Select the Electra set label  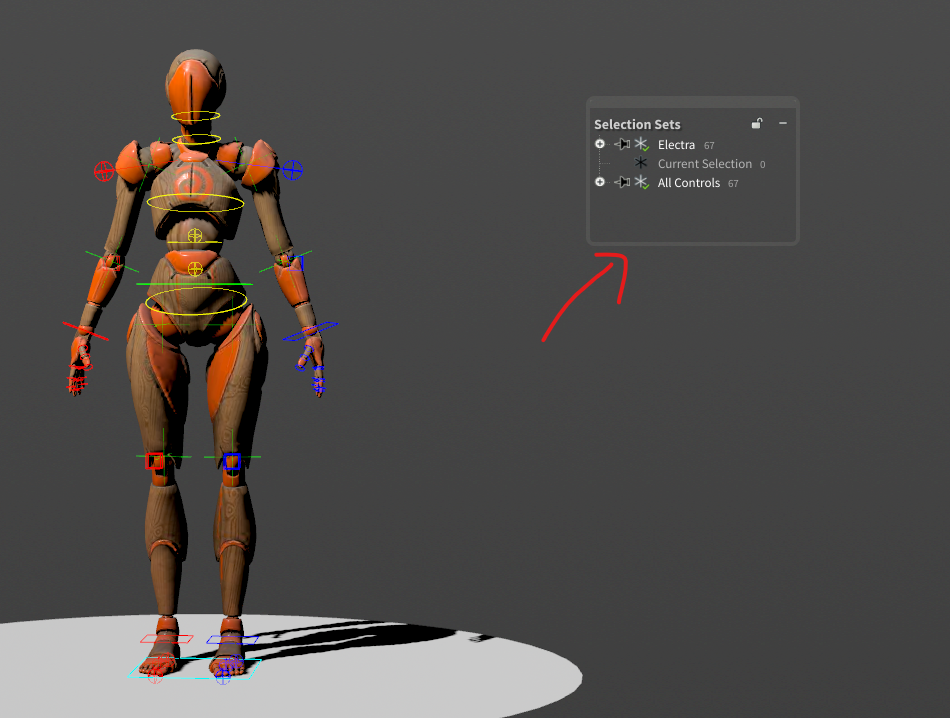676,146
